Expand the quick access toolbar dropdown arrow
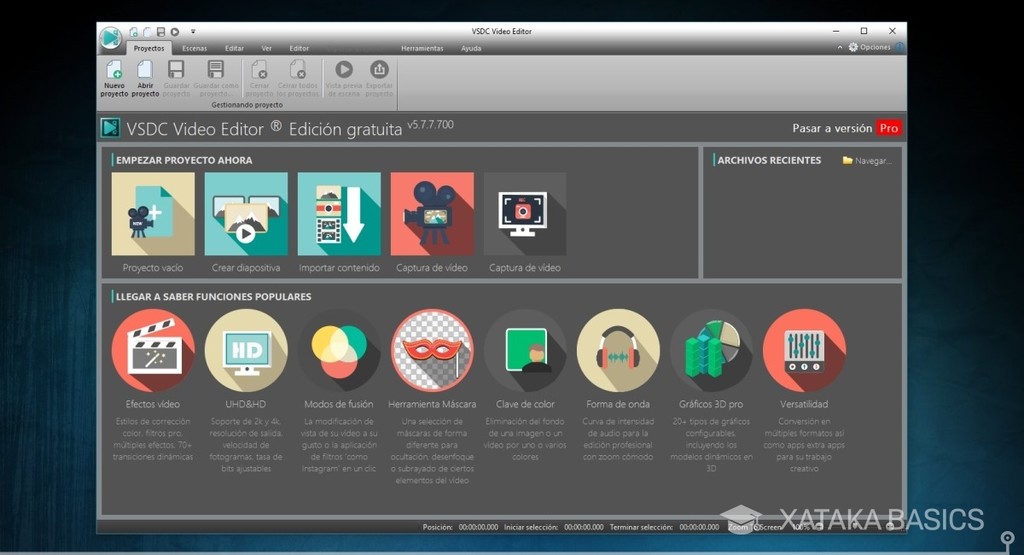The image size is (1024, 555). [x=193, y=32]
